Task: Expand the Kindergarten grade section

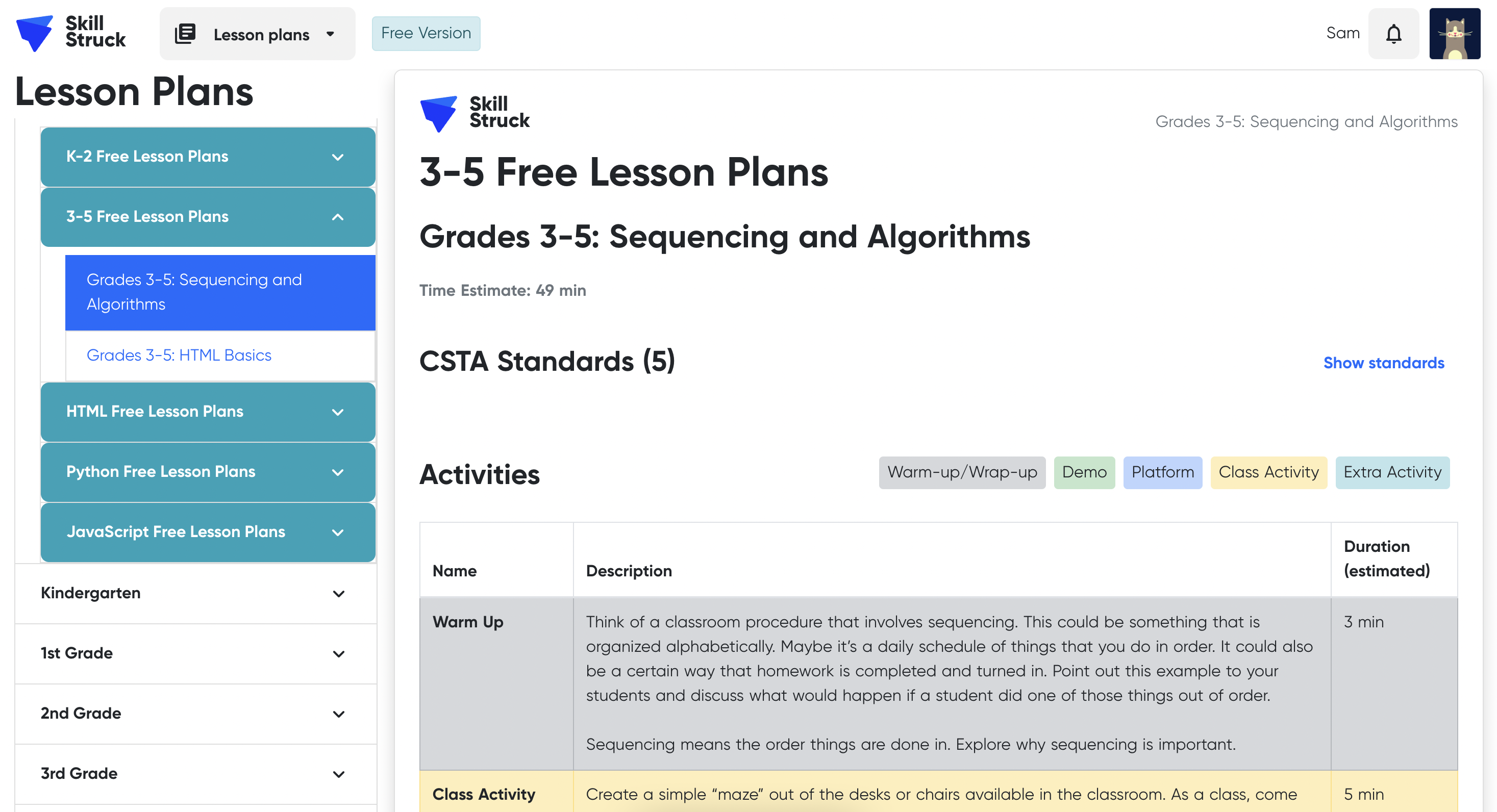Action: pyautogui.click(x=338, y=594)
